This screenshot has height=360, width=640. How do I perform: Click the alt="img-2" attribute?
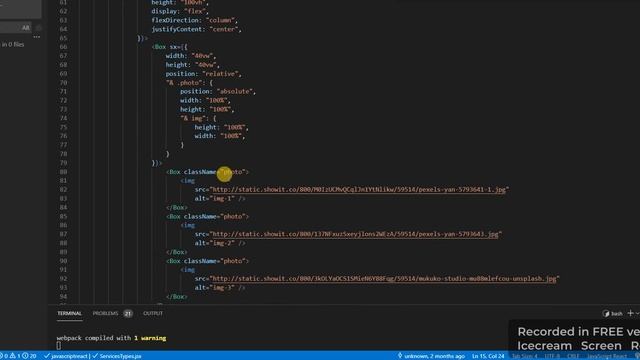click(x=215, y=243)
